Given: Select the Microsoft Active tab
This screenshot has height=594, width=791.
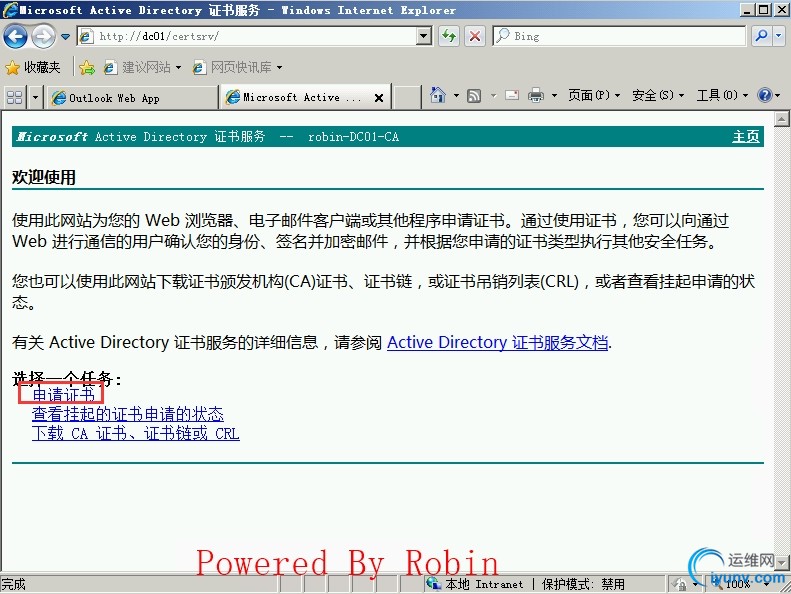Looking at the screenshot, I should point(298,97).
